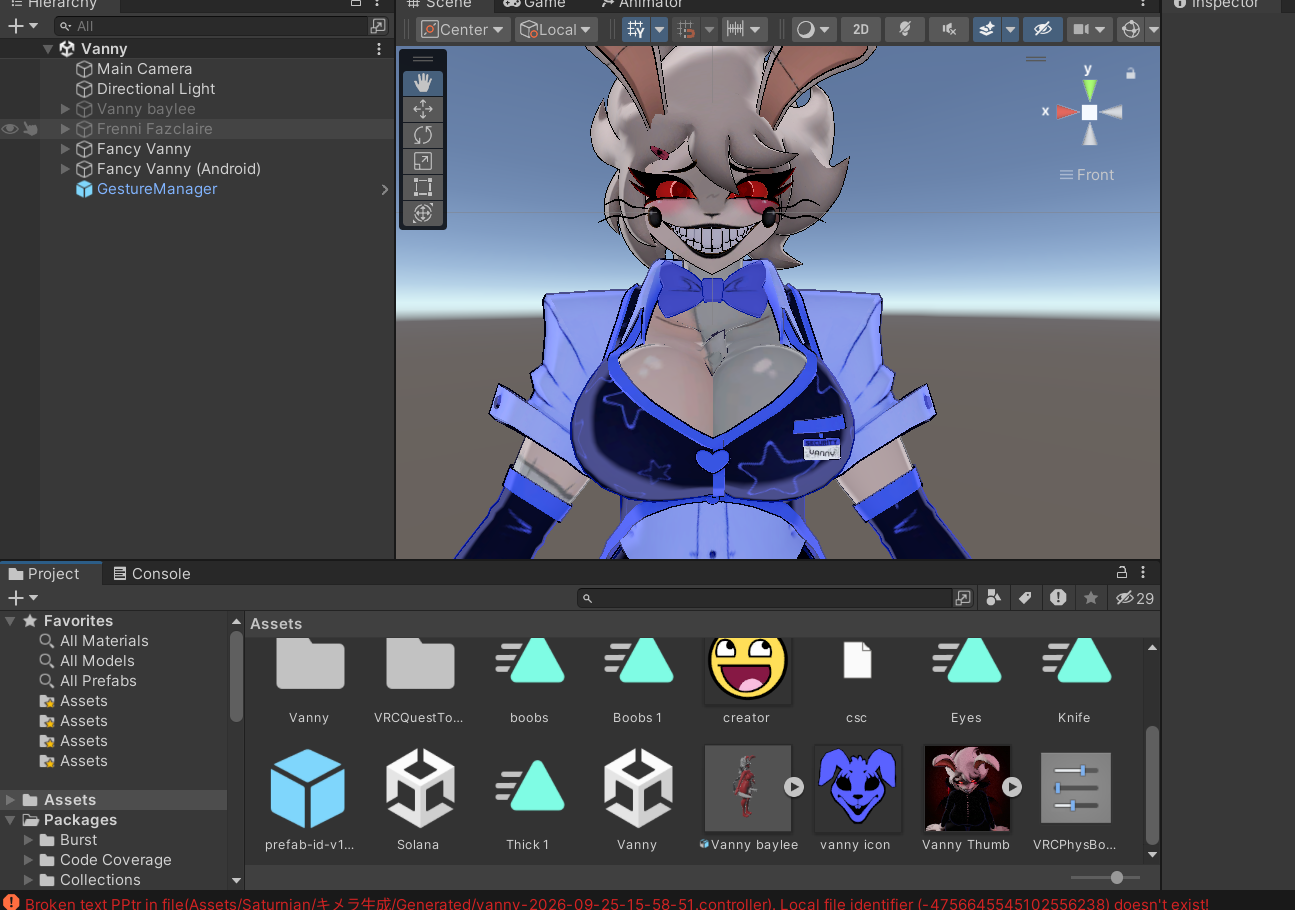Viewport: 1295px width, 910px height.
Task: Select the Scale tool
Action: click(x=423, y=161)
